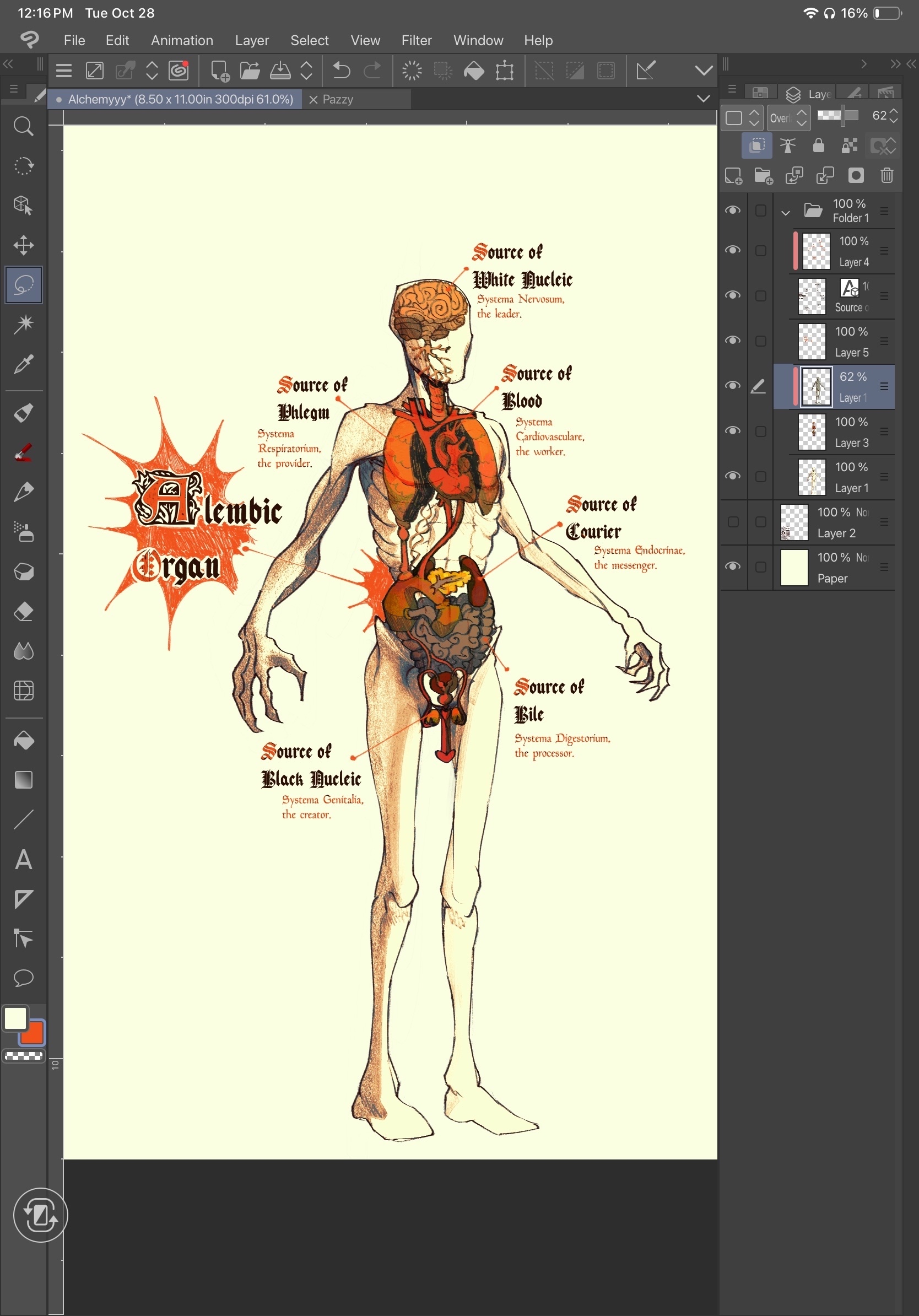
Task: Switch to the Pazzy document tab
Action: point(338,100)
